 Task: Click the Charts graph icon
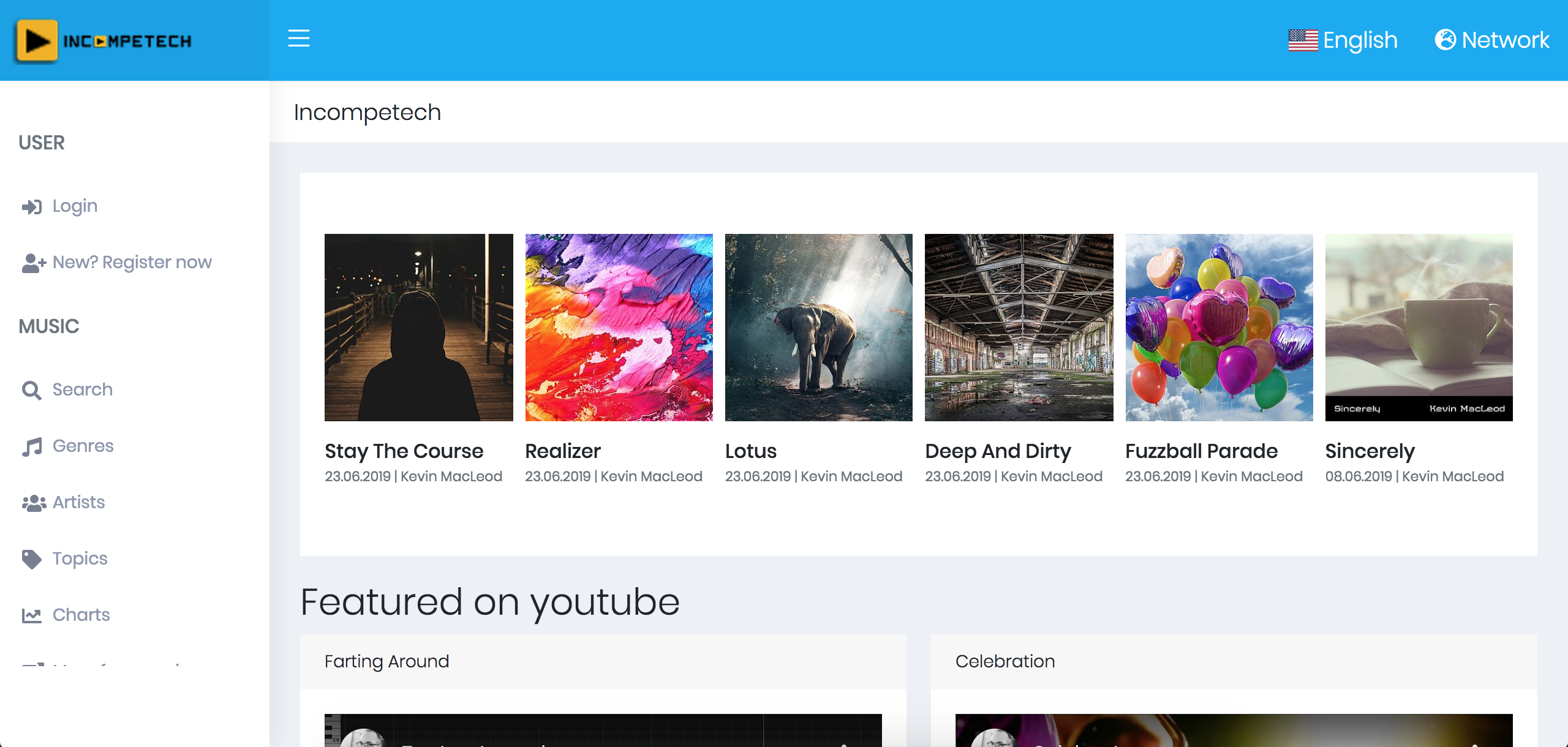(32, 615)
